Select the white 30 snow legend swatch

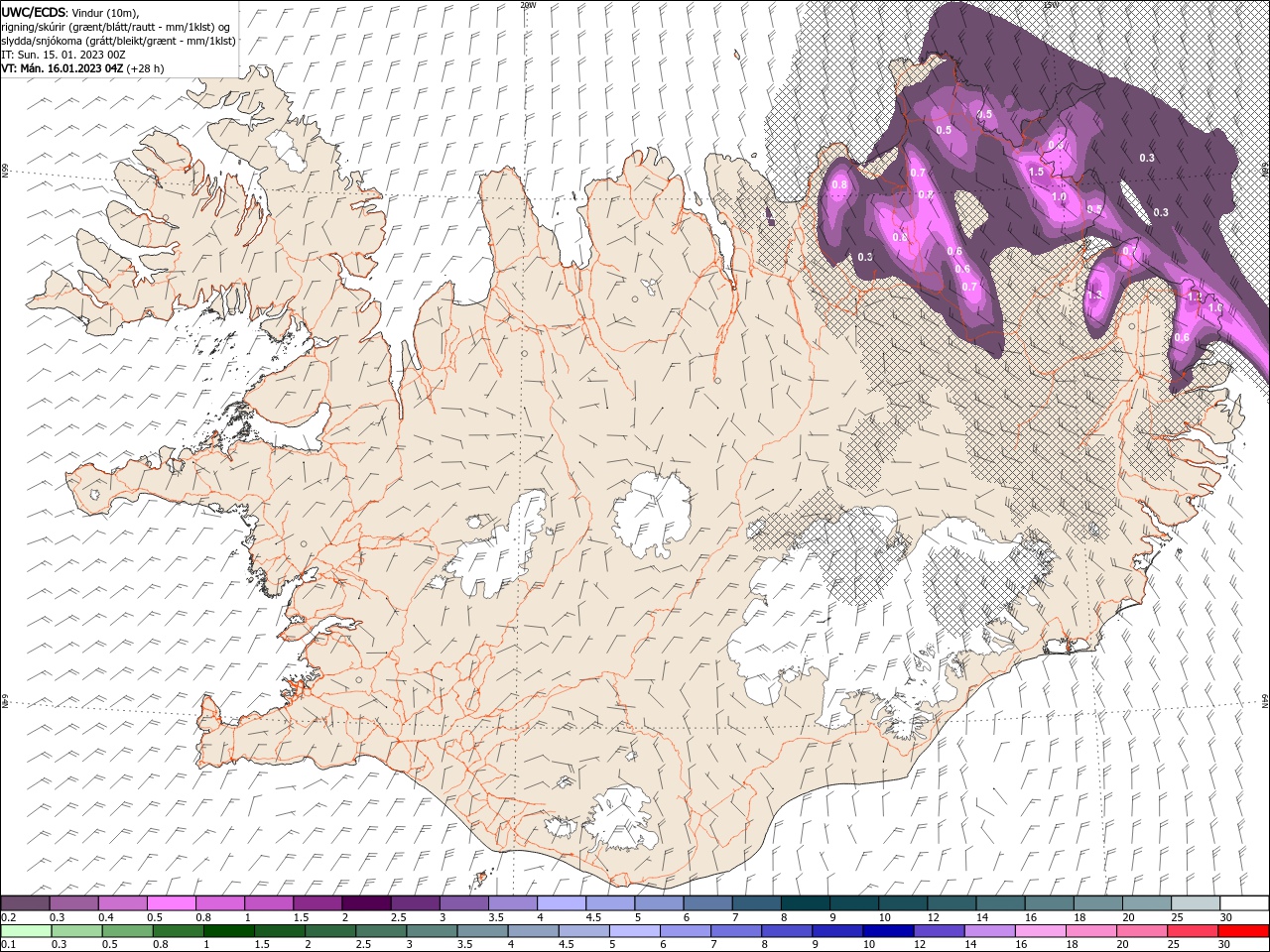point(1243,903)
